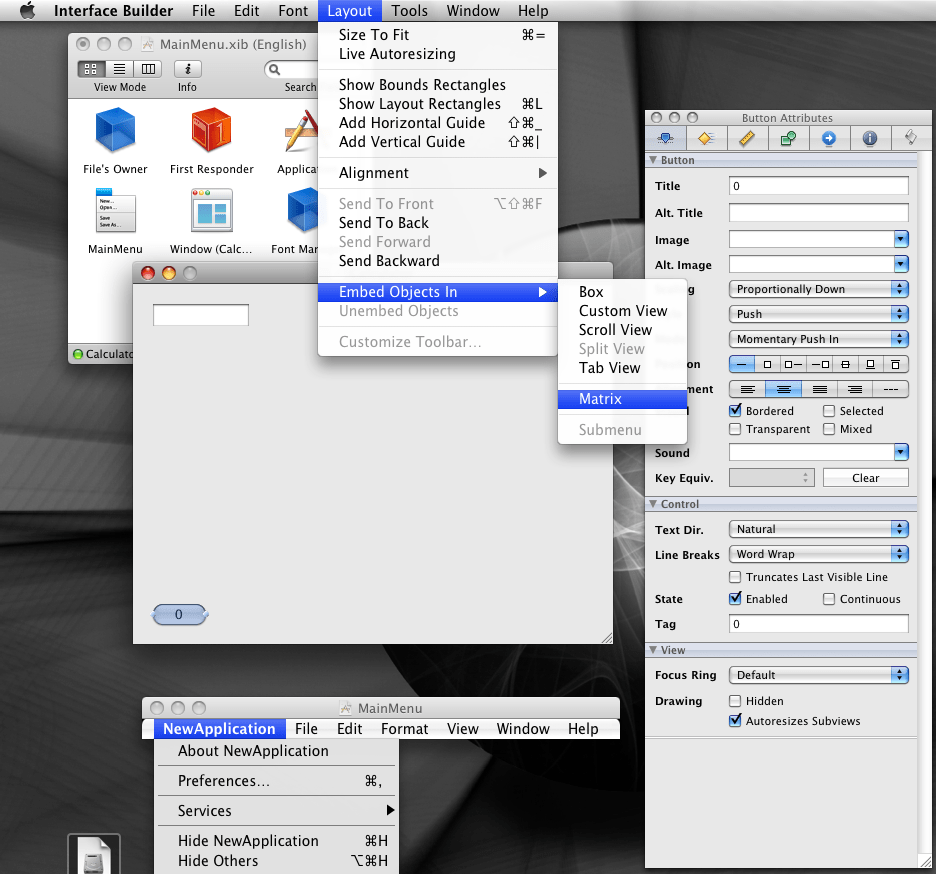Choose the image-left-of-title position
Screen dimensions: 936x874
click(793, 364)
